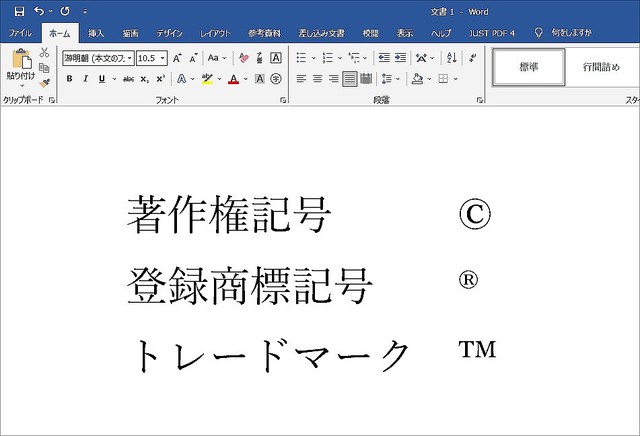The height and width of the screenshot is (436, 640).
Task: Open the レイアウト tab
Action: click(x=215, y=33)
